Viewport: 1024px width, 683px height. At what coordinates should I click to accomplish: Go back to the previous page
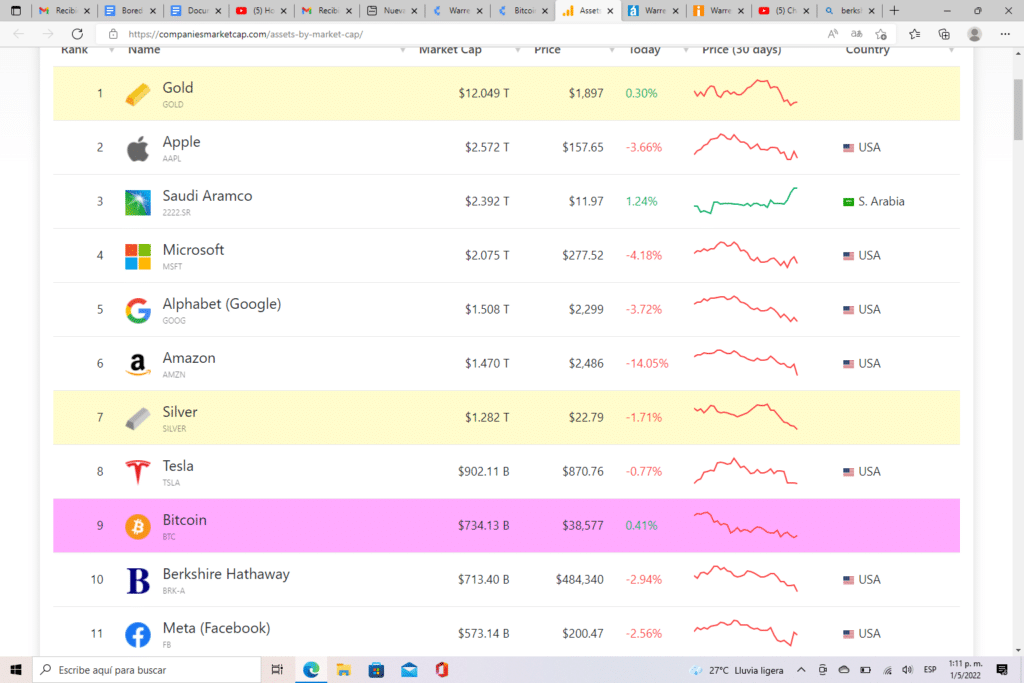click(x=19, y=34)
